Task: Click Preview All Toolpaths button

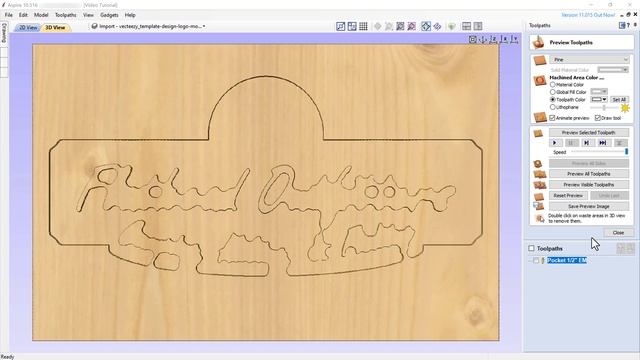Action: (589, 174)
